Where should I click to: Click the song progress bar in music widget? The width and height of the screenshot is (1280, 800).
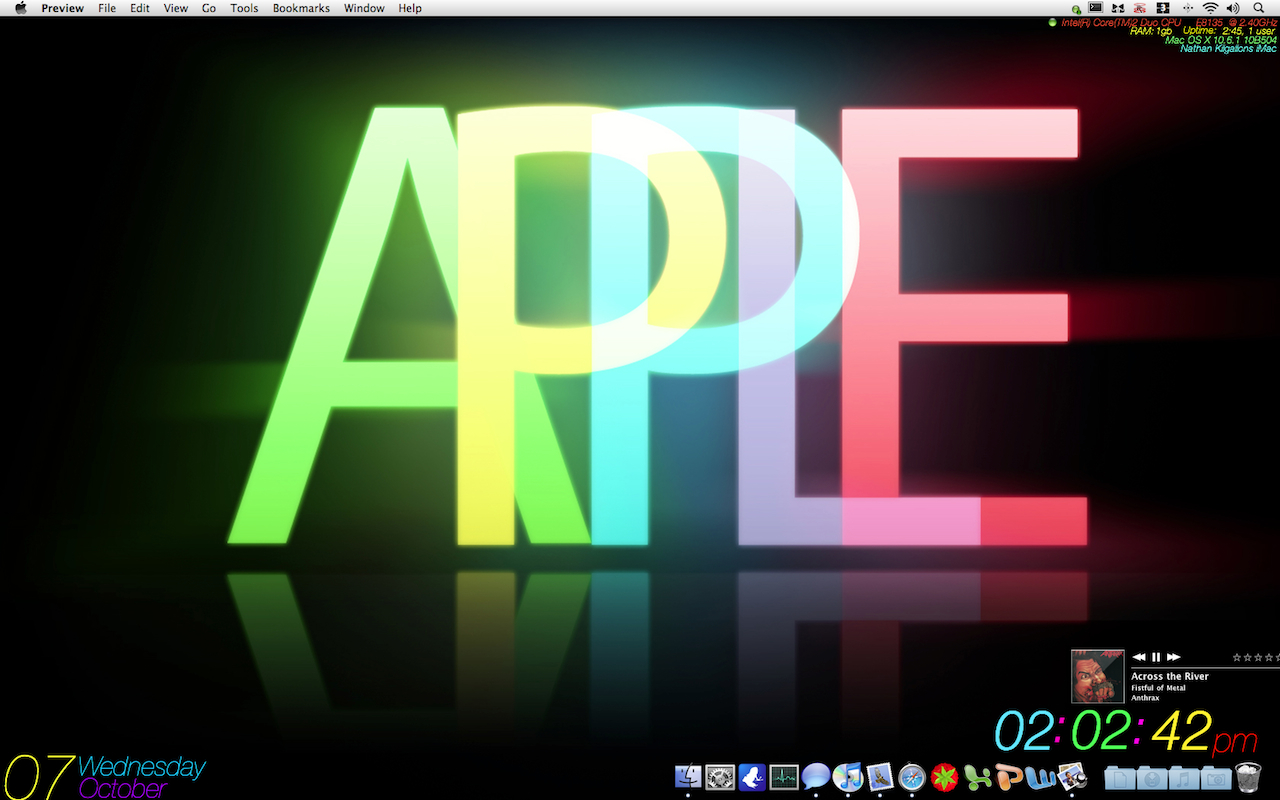[1205, 667]
